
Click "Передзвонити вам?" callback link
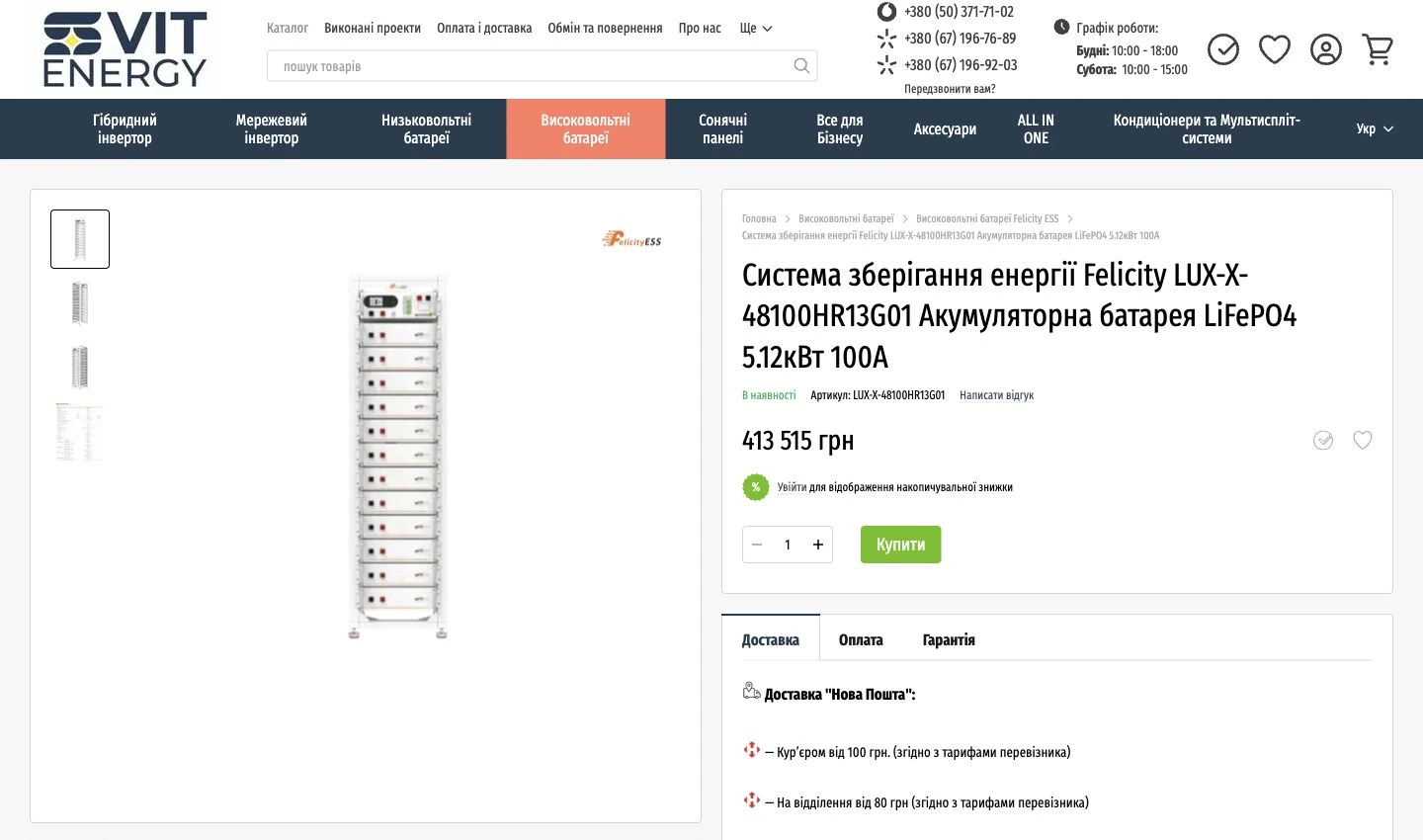tap(950, 89)
